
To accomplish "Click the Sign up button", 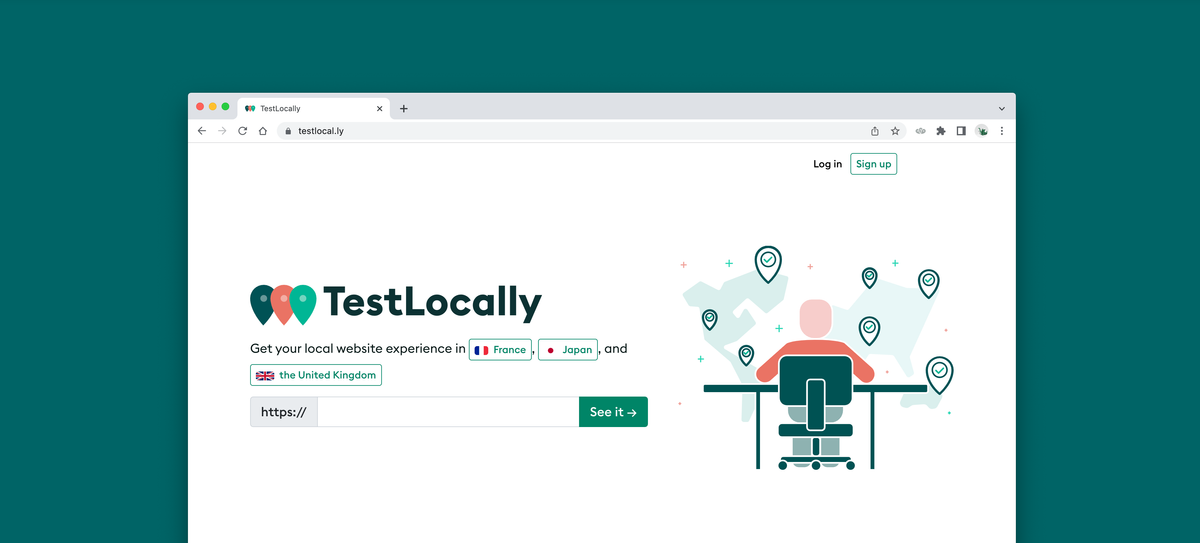I will (873, 164).
